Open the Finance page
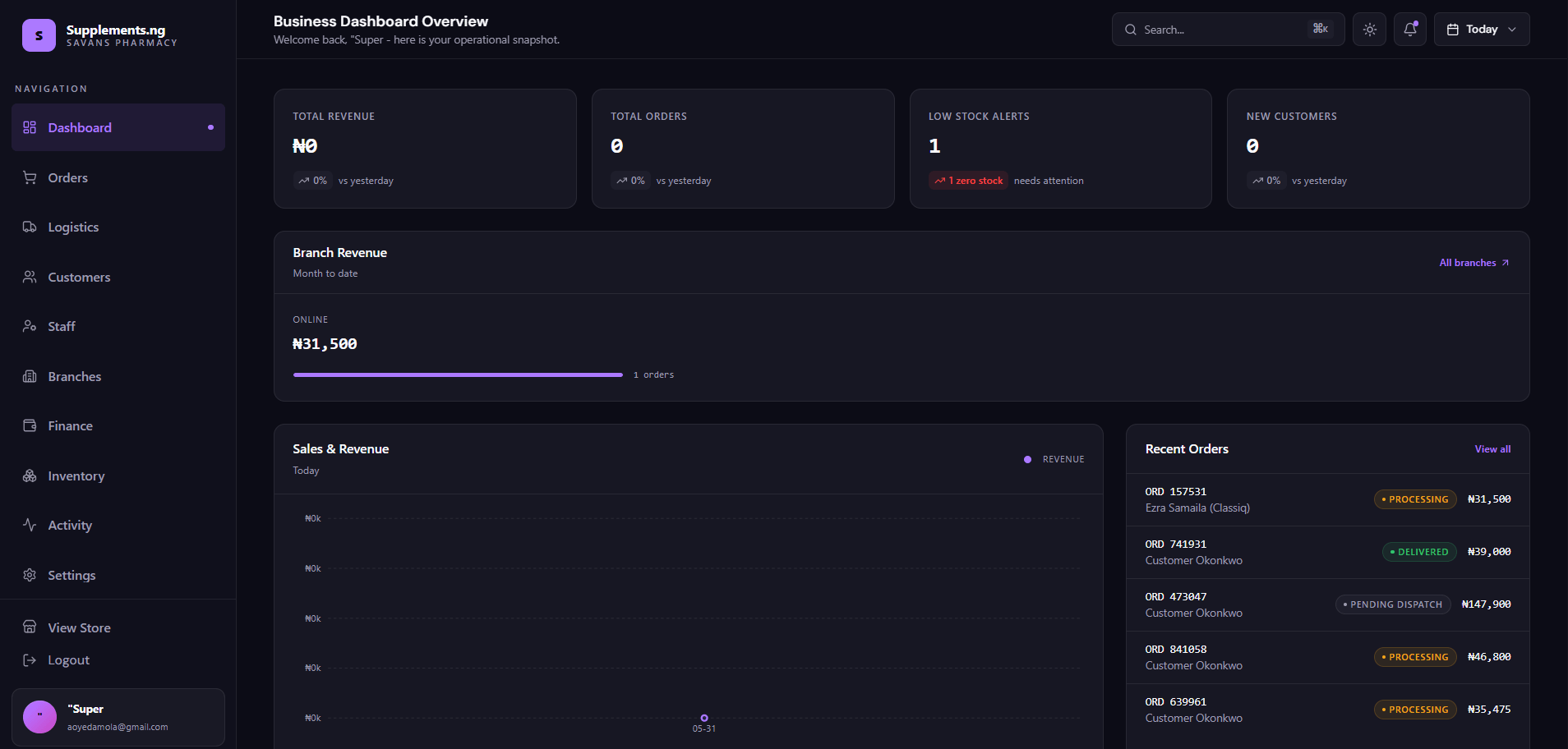The height and width of the screenshot is (749, 1568). pos(118,425)
